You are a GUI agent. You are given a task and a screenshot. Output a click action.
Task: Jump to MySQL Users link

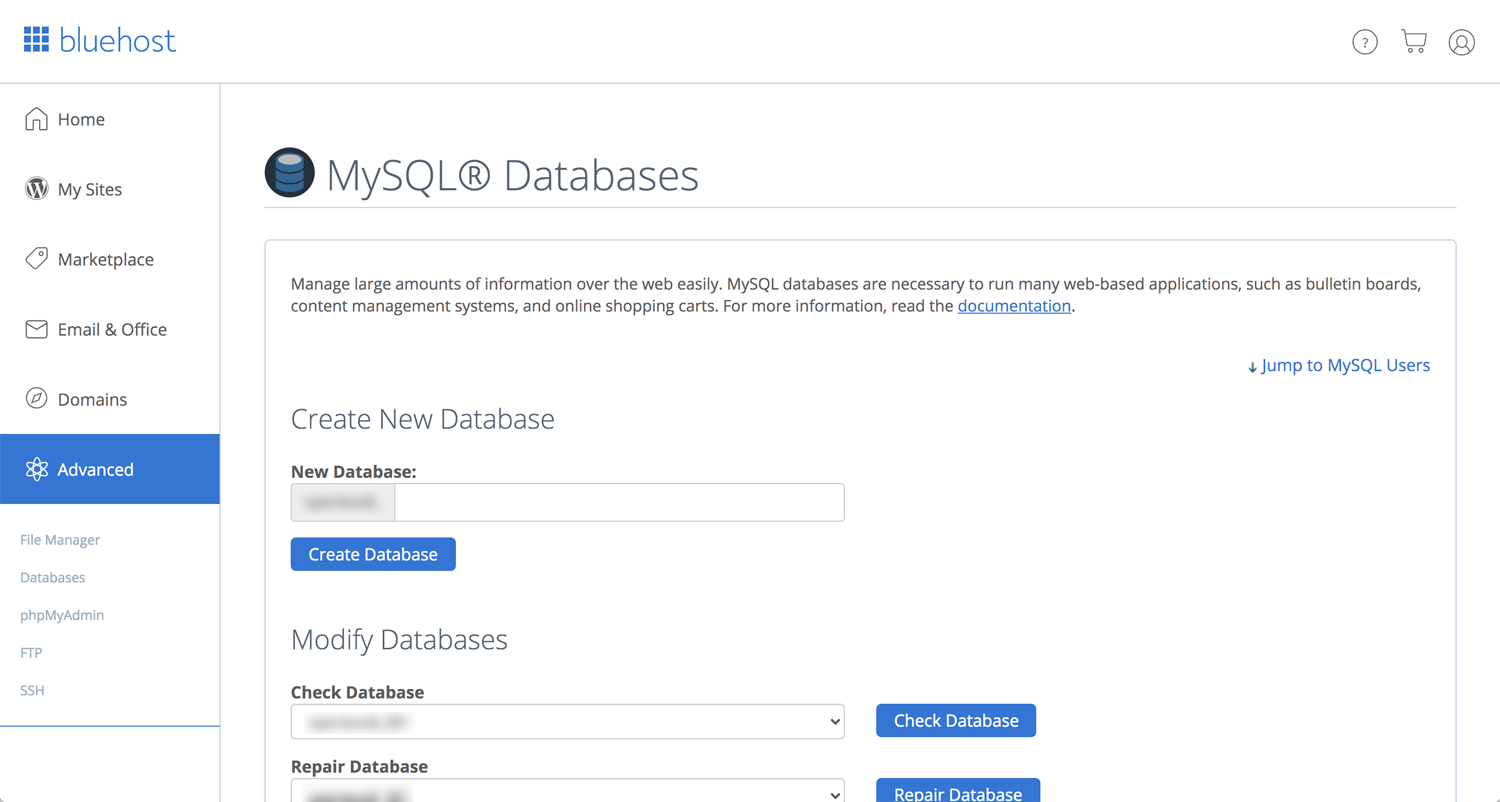(x=1339, y=365)
